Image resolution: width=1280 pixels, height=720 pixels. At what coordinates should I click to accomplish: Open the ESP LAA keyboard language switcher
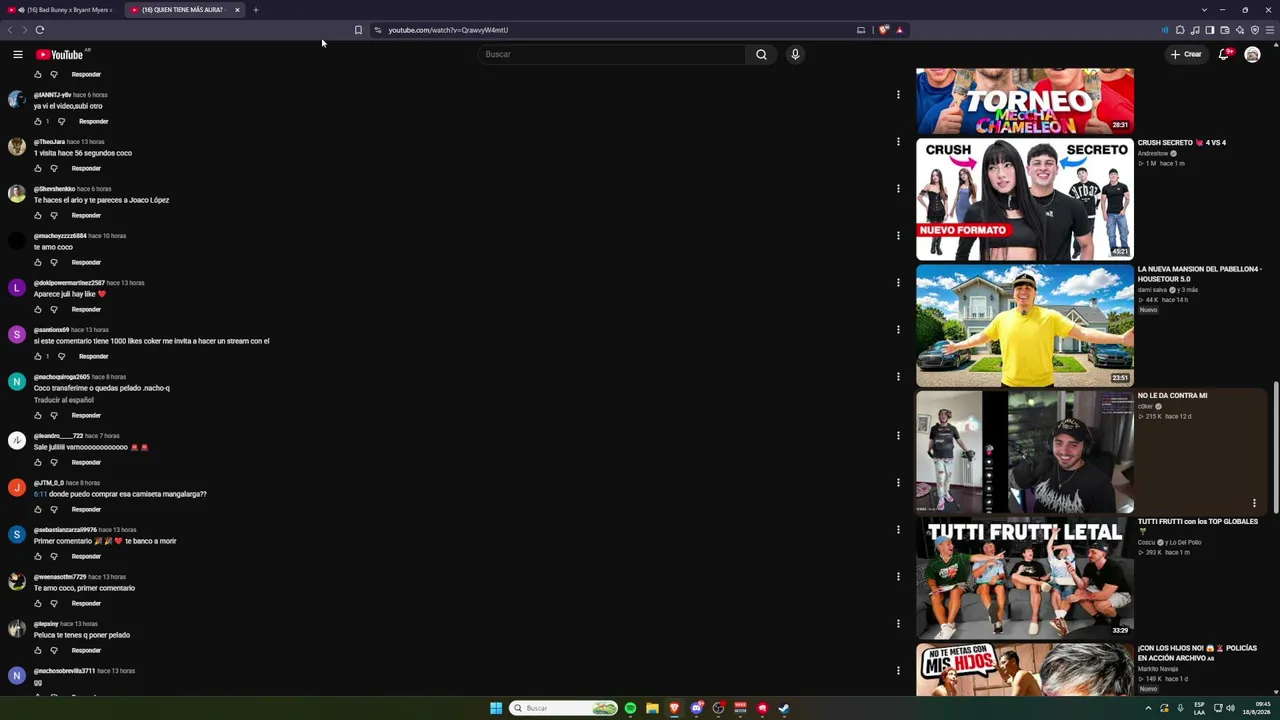click(1199, 708)
